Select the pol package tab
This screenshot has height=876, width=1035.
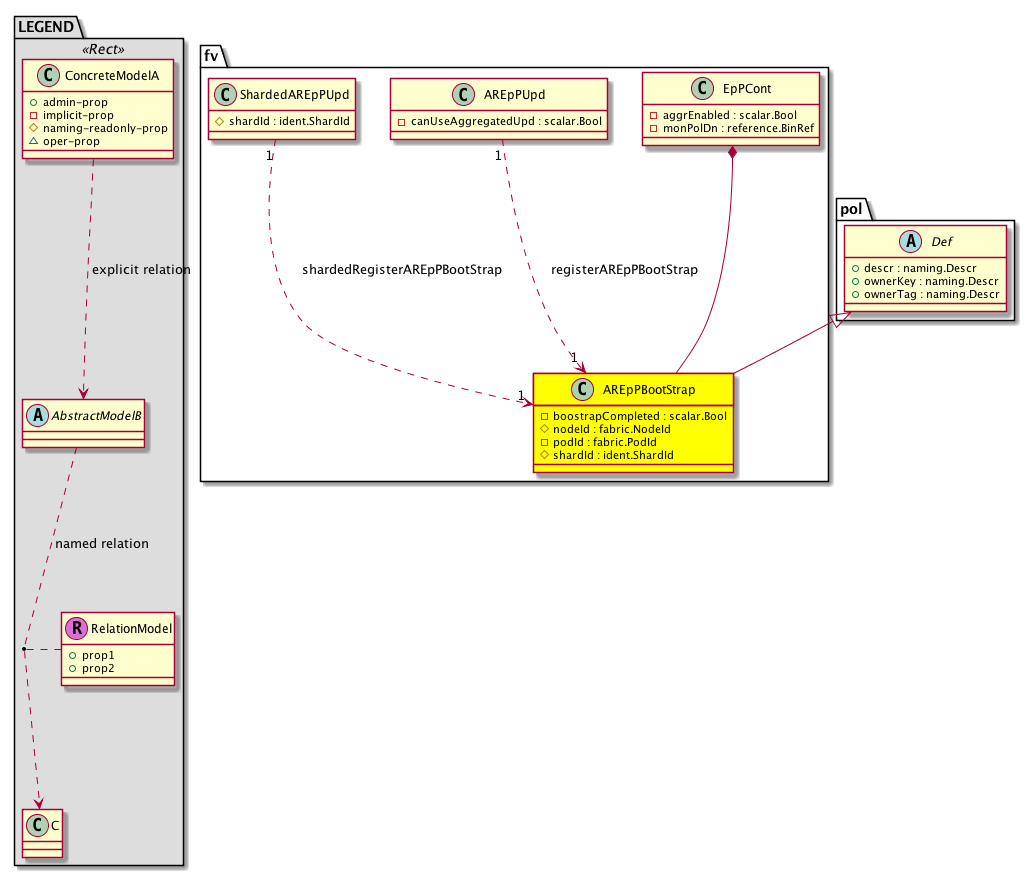pyautogui.click(x=850, y=209)
